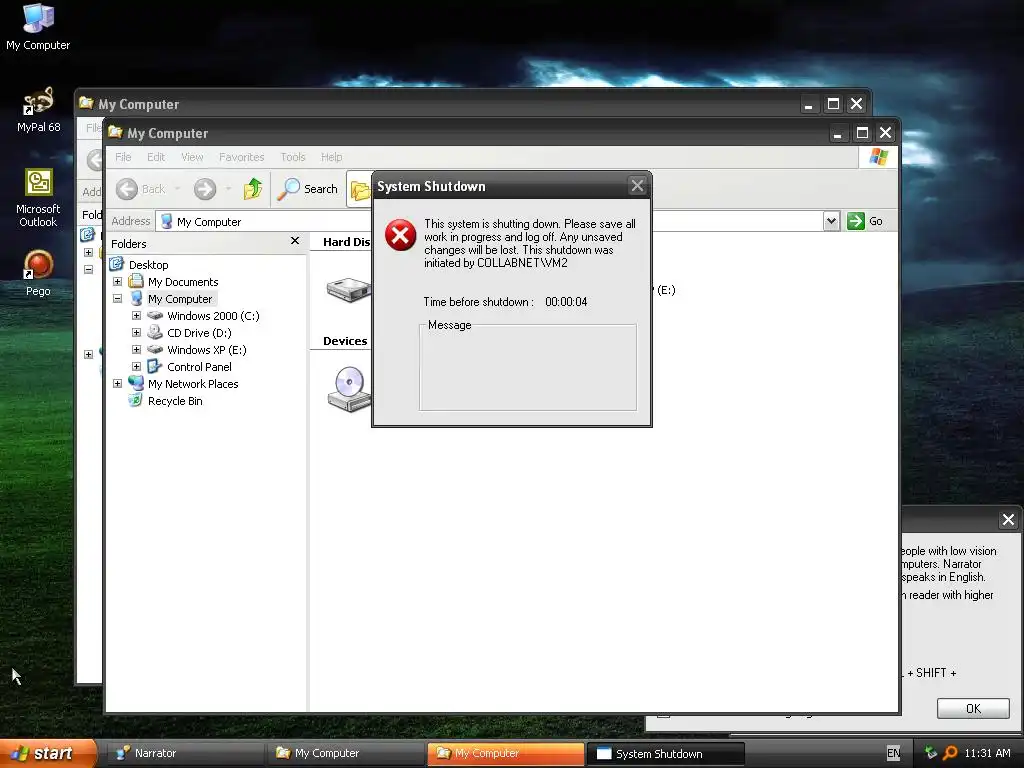Open the Tools menu
This screenshot has width=1024, height=768.
coord(293,157)
